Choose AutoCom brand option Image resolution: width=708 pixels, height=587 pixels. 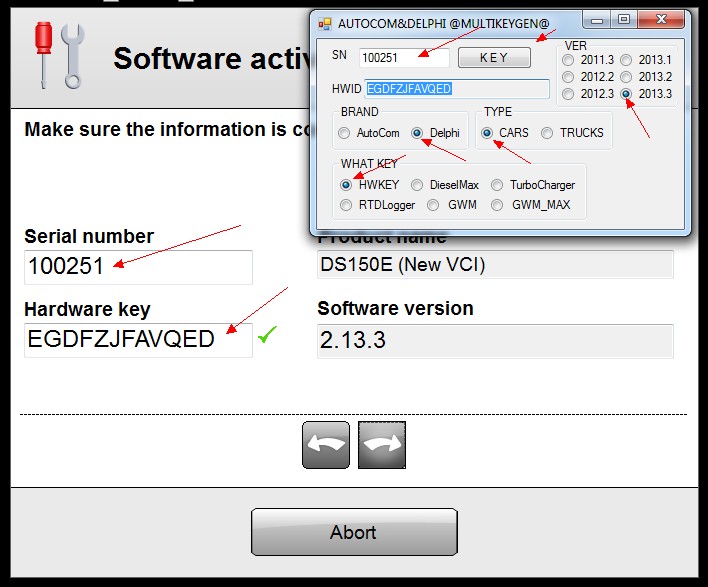click(x=344, y=133)
